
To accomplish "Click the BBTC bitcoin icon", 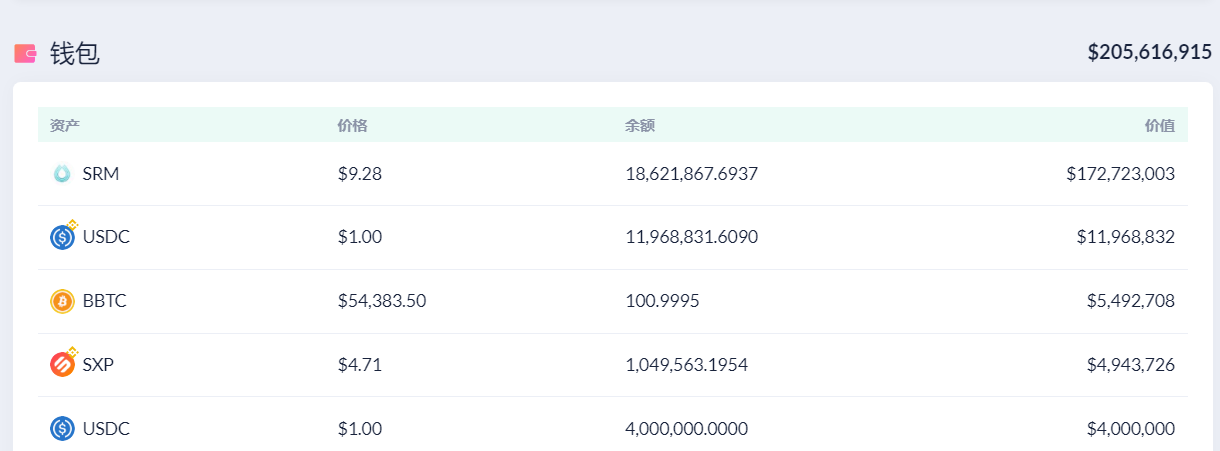I will [x=62, y=301].
